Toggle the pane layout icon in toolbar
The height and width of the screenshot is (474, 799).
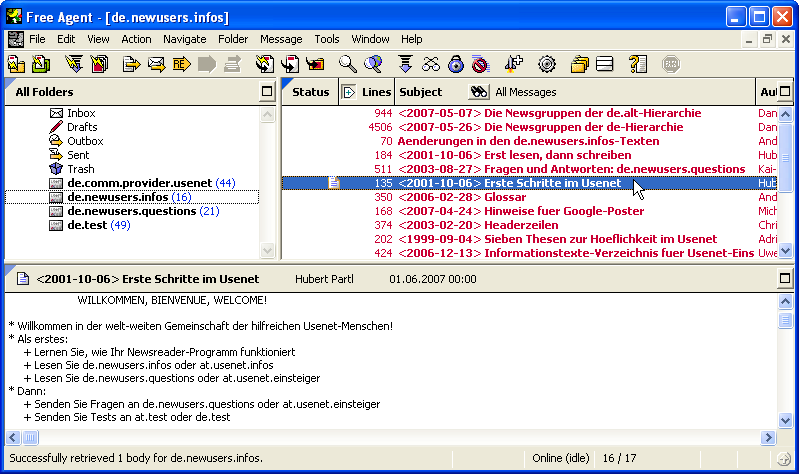(604, 65)
